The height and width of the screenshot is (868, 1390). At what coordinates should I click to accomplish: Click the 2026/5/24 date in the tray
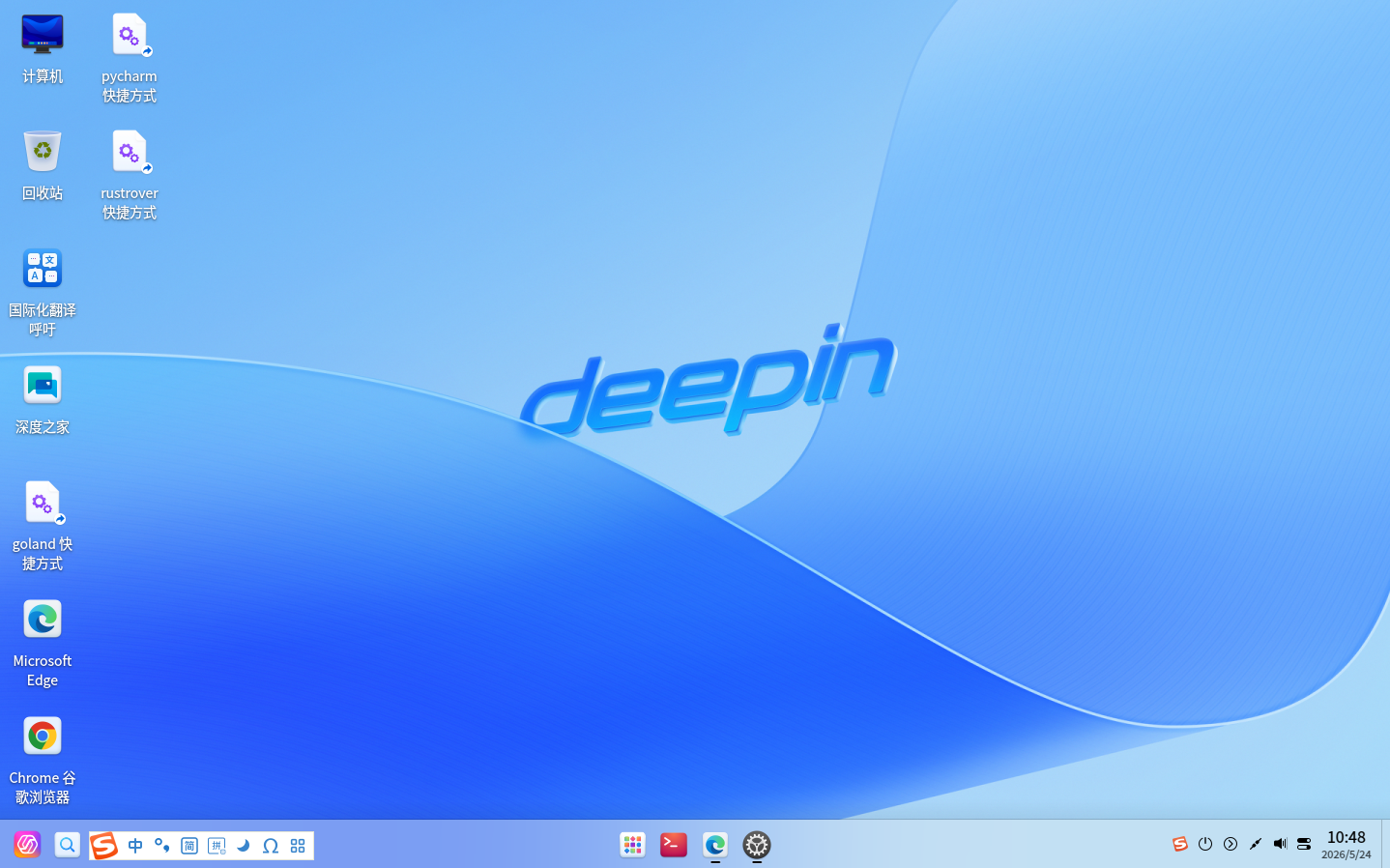click(1347, 854)
